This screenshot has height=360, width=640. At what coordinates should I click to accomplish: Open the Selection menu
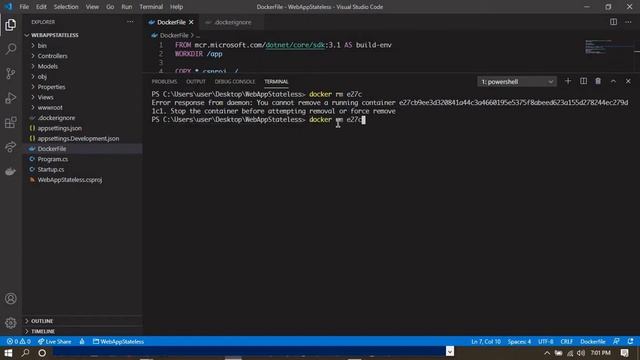(66, 7)
